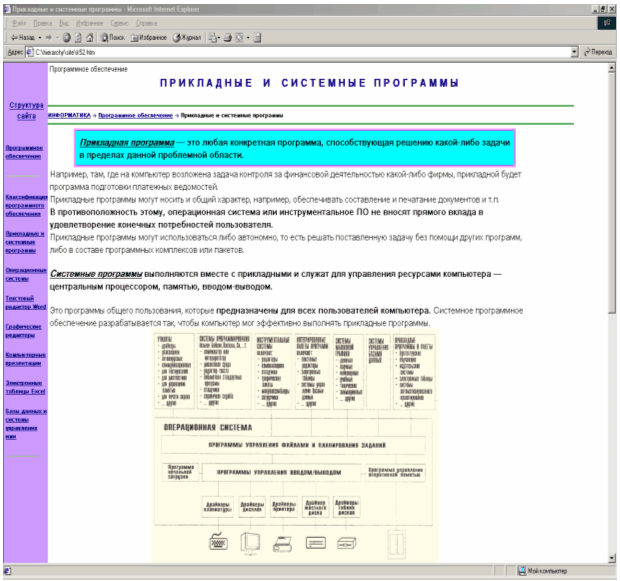Viewport: 620px width, 581px height.
Task: Click the Refresh page icon
Action: click(x=75, y=36)
